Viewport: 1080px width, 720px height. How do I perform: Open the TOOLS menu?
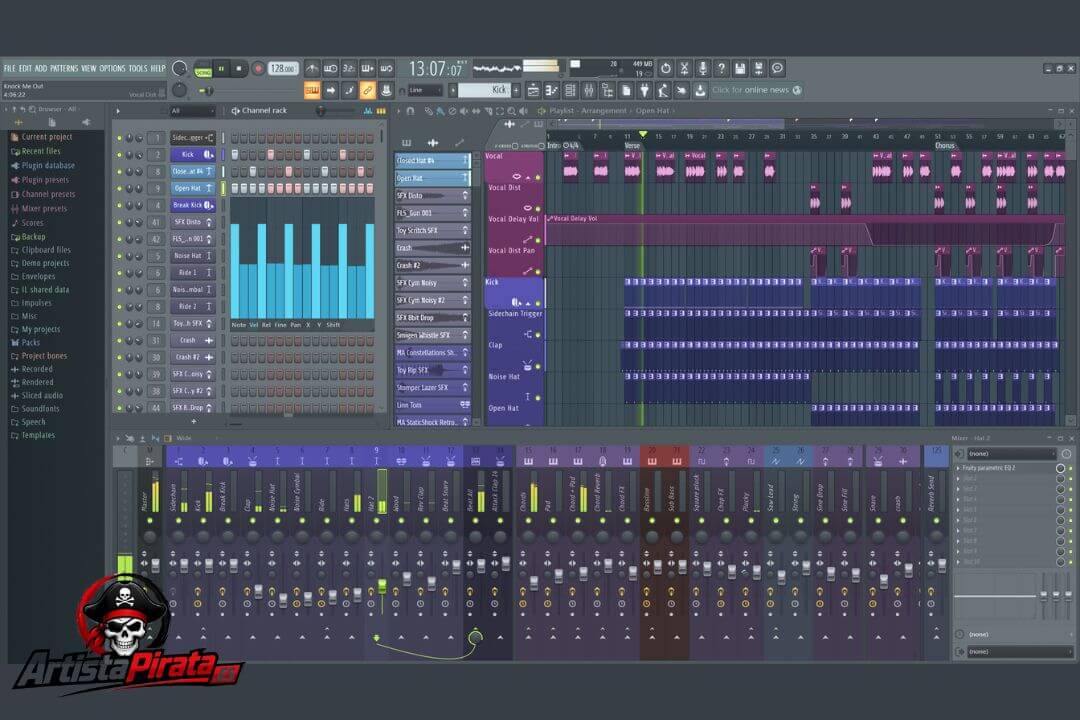point(138,68)
